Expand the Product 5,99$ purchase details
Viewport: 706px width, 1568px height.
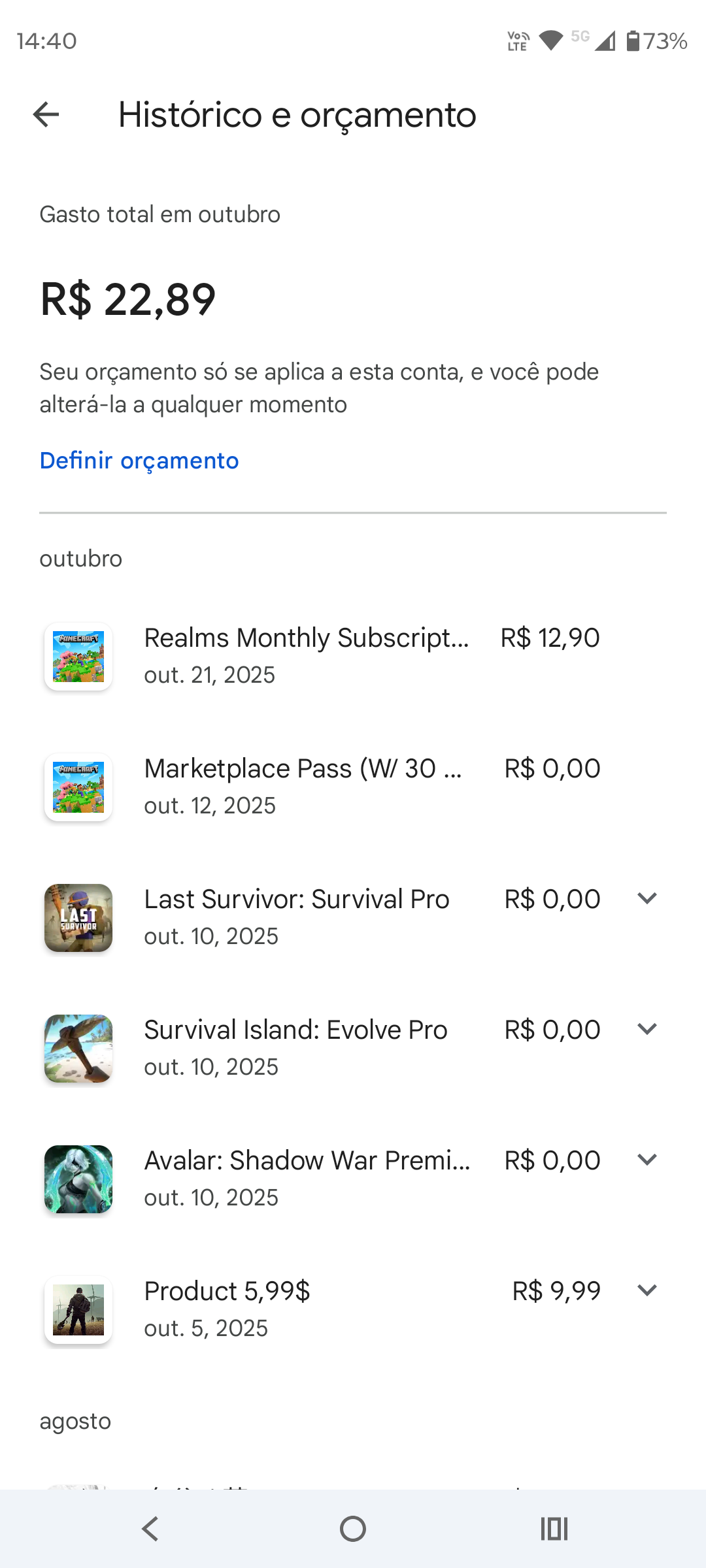point(647,1291)
